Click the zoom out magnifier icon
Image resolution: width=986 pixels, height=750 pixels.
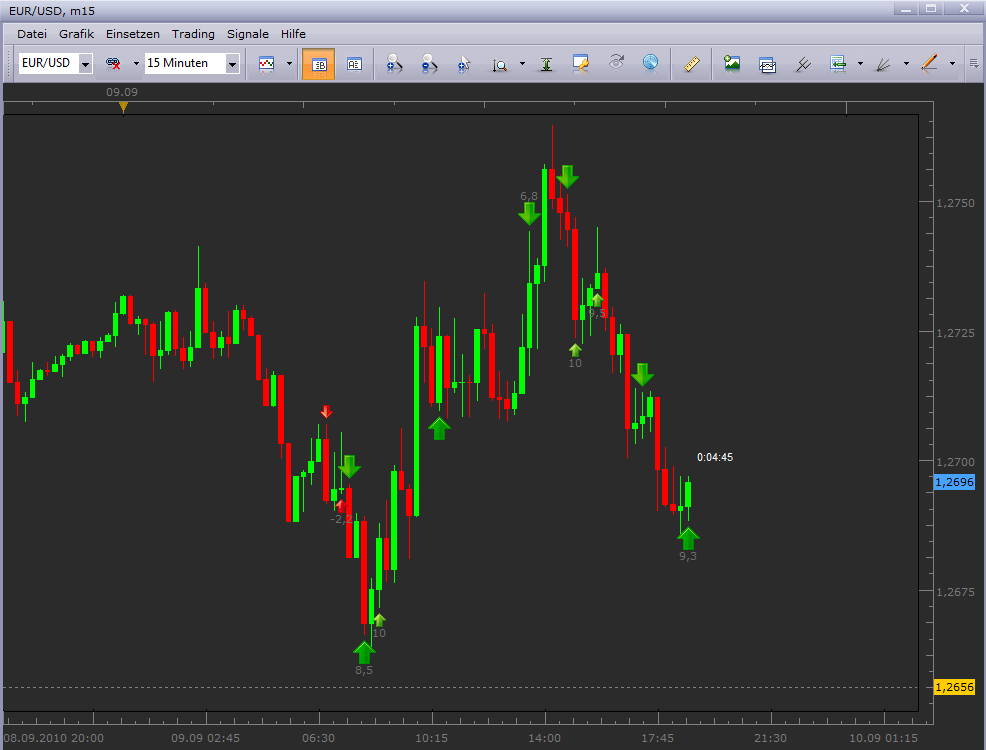429,64
